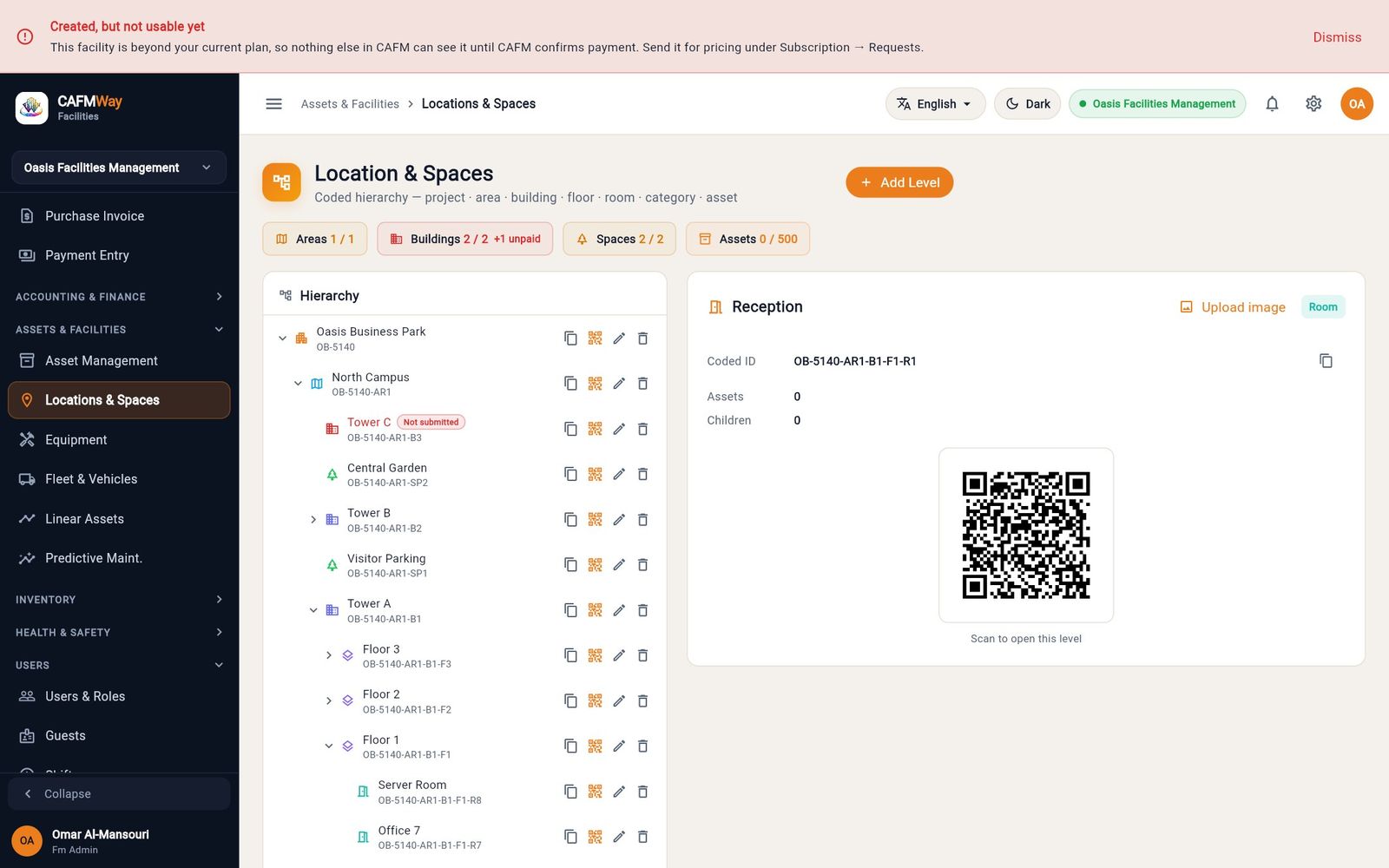Click the Reception QR code image
This screenshot has width=1389, height=868.
[x=1026, y=536]
